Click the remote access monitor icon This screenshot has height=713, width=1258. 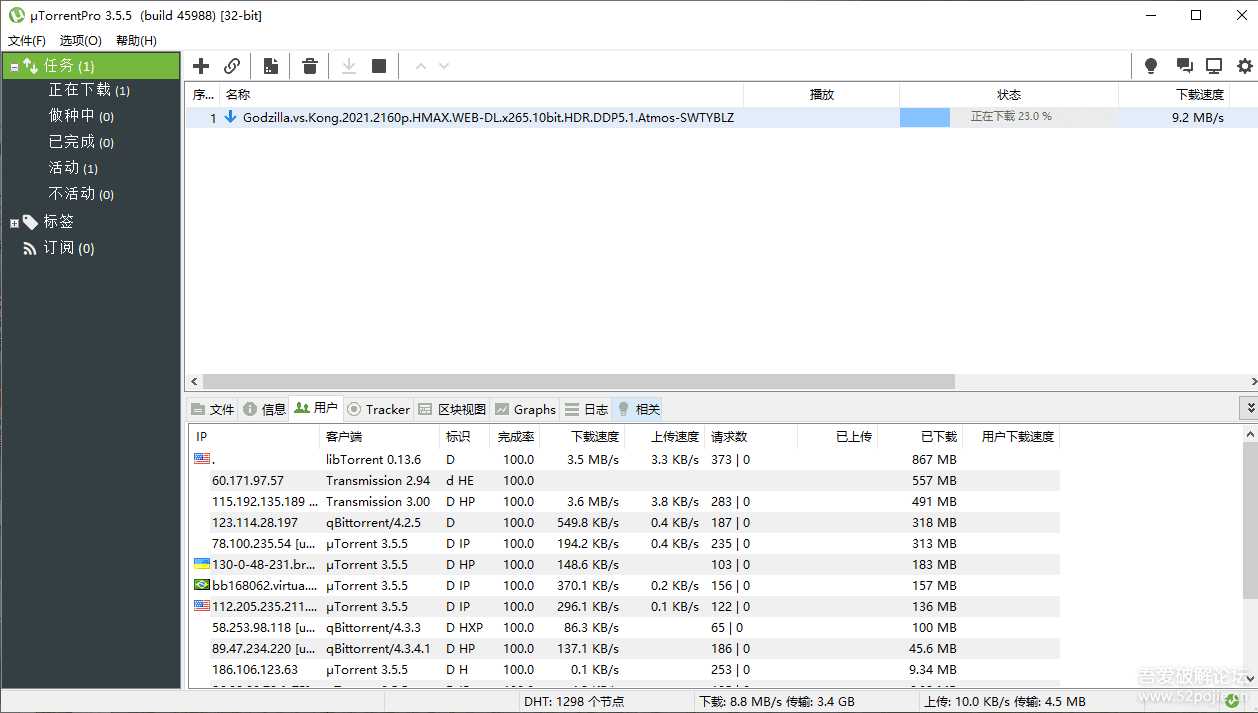(x=1213, y=65)
